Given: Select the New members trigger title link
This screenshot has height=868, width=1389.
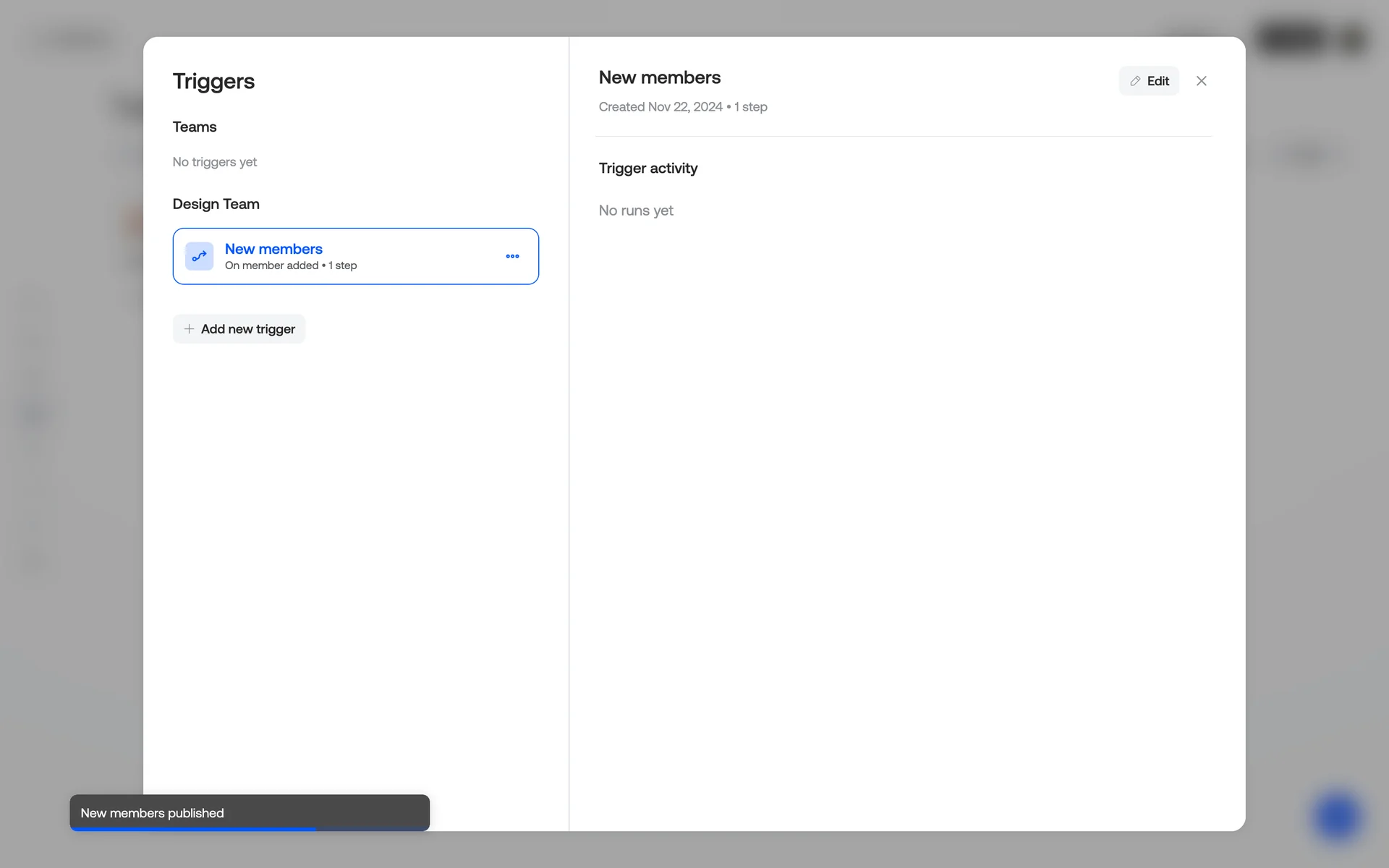Looking at the screenshot, I should (273, 249).
